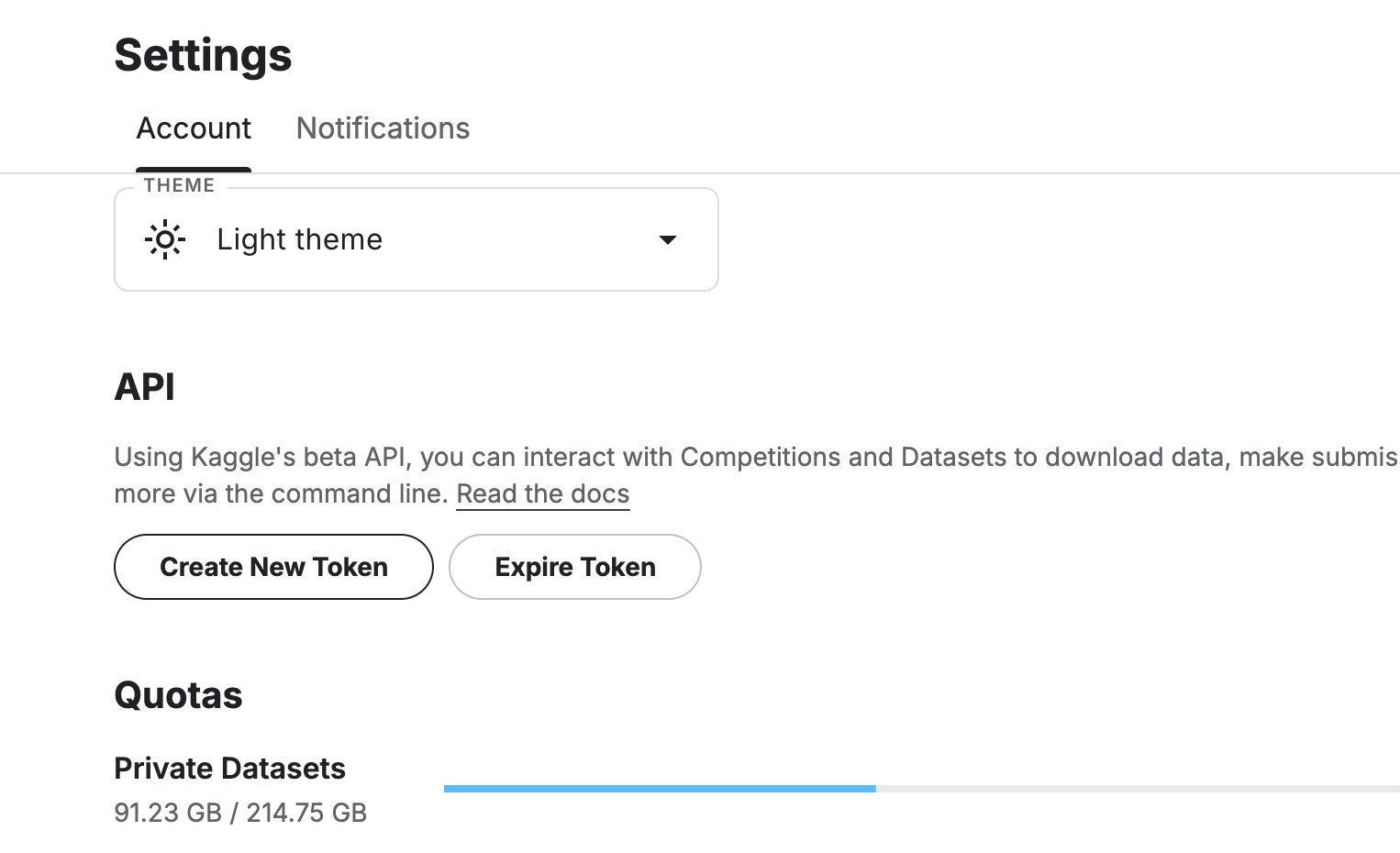Screen dimensions: 1400x853
Task: Expand the theme dropdown arrow
Action: 668,240
